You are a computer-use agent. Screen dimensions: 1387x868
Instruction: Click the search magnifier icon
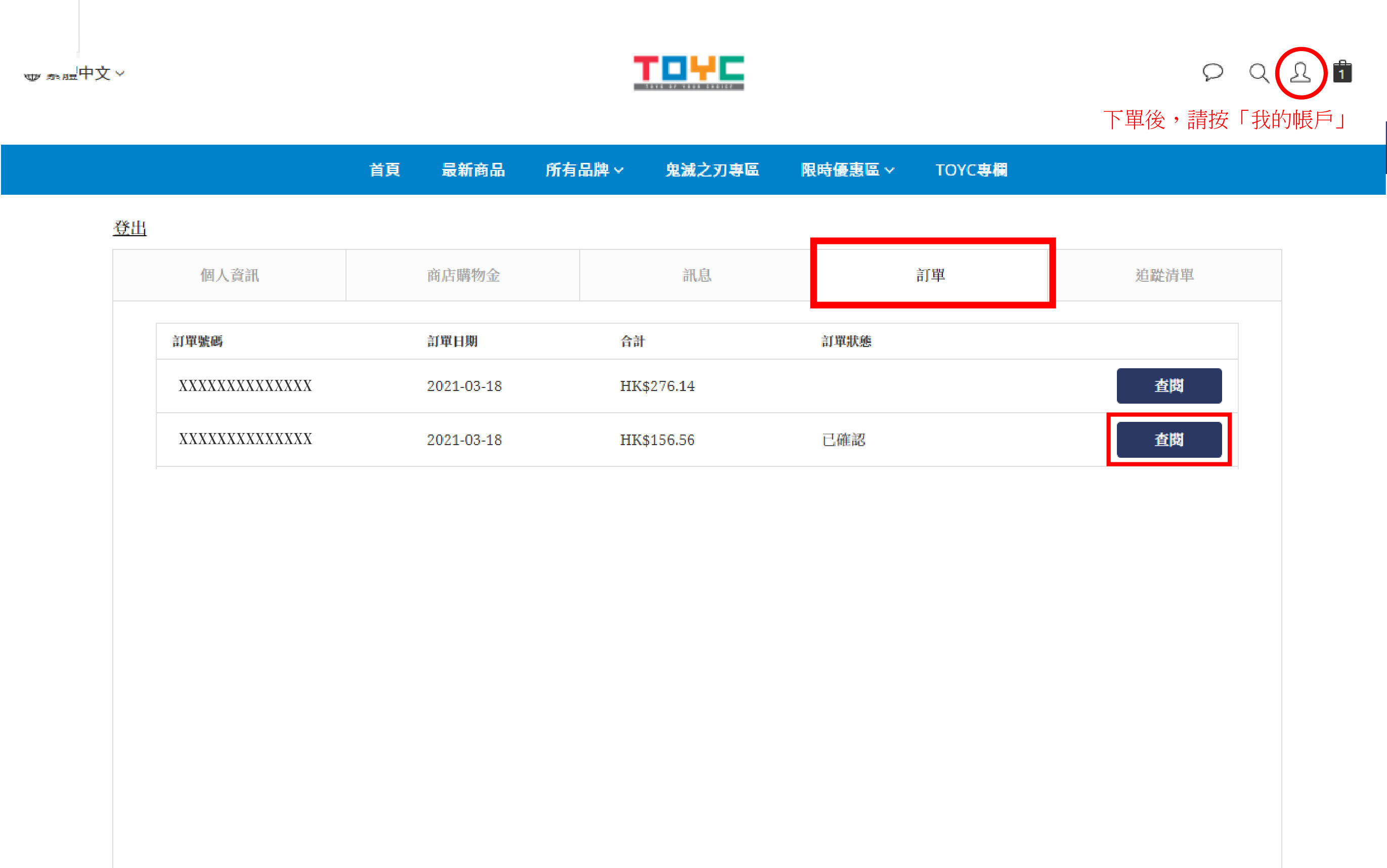pos(1259,73)
